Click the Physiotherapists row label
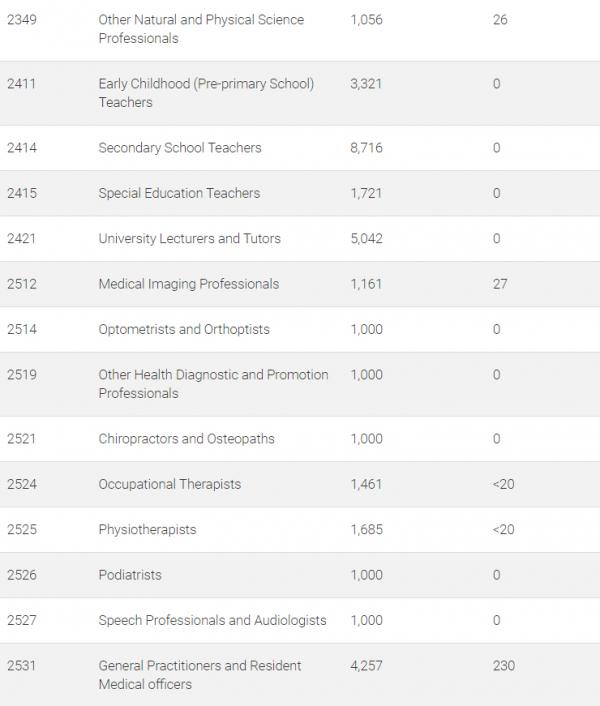 point(147,529)
